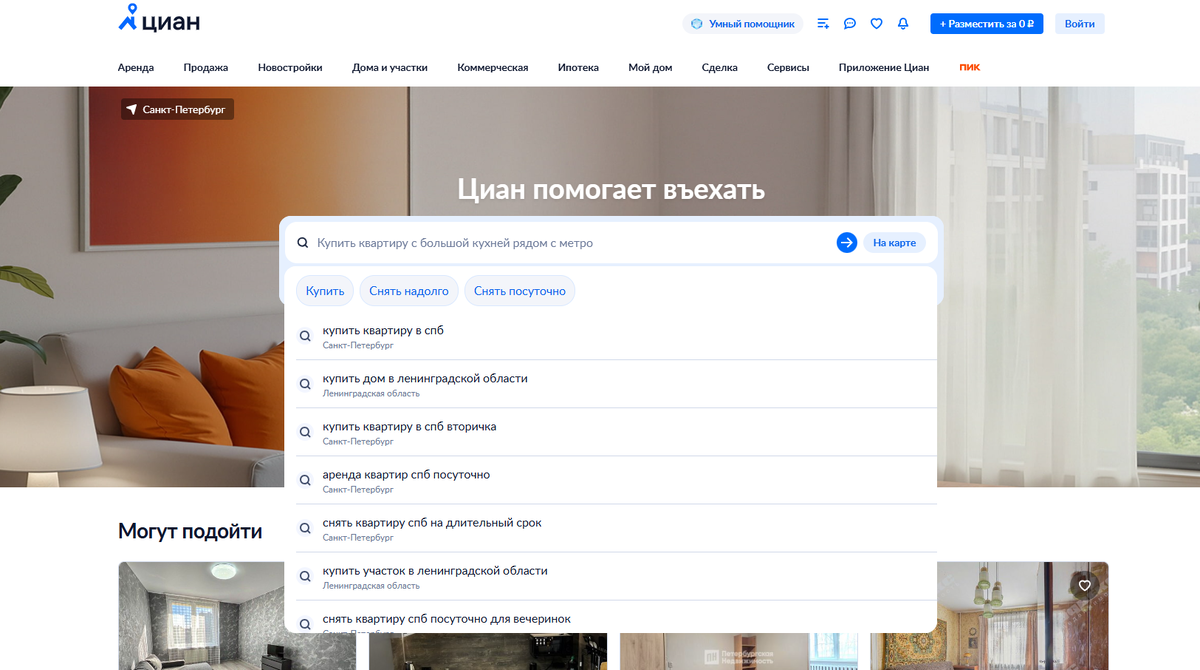Select the Снять надолго chip
1200x670 pixels.
click(x=409, y=291)
